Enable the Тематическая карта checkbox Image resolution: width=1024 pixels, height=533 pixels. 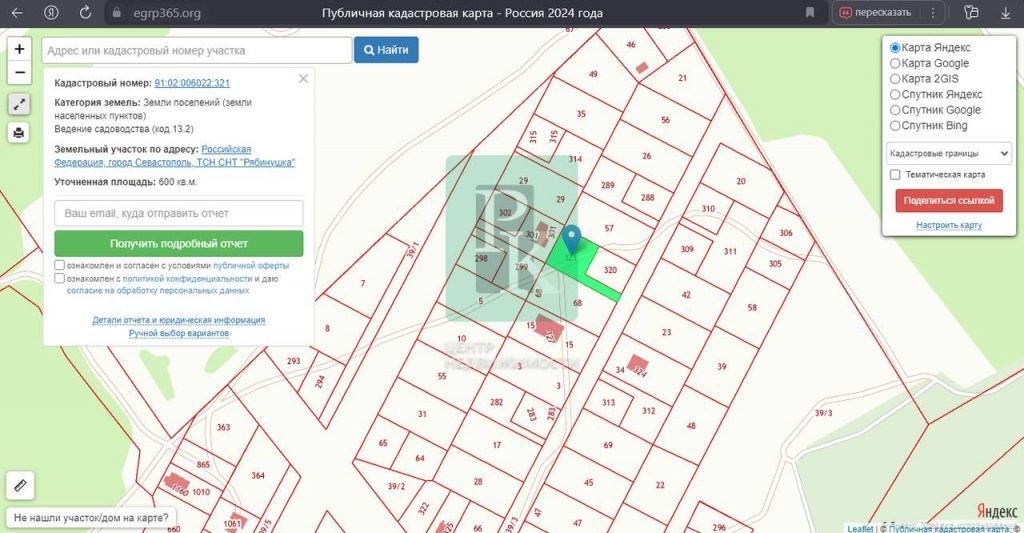pos(896,175)
